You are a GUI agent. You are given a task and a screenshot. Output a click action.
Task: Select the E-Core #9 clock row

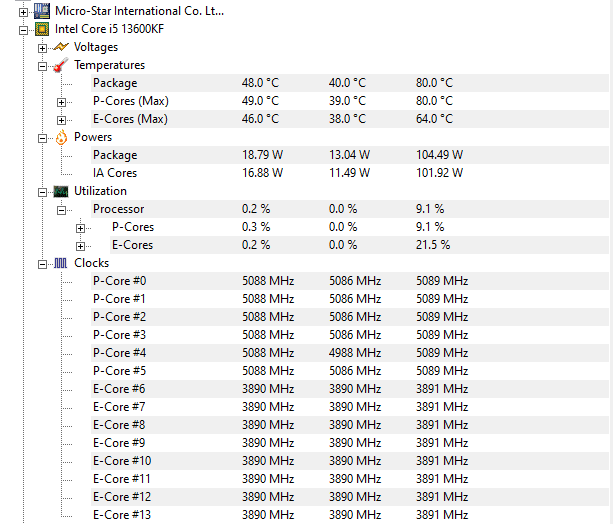pos(350,443)
